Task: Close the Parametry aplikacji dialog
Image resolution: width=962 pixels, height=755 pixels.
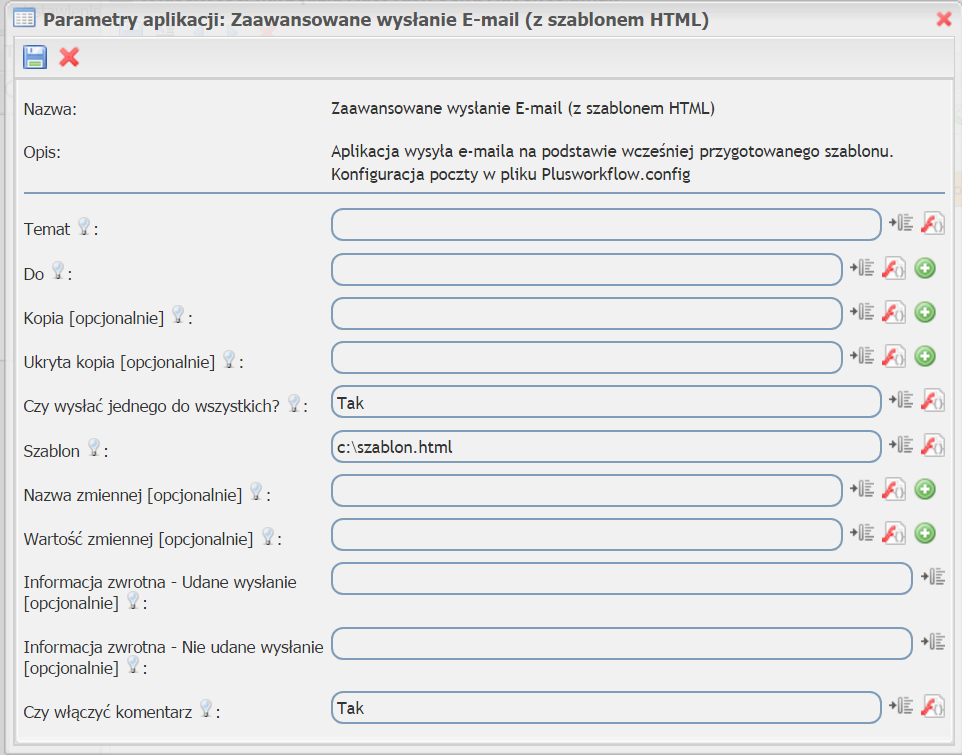Action: 944,19
